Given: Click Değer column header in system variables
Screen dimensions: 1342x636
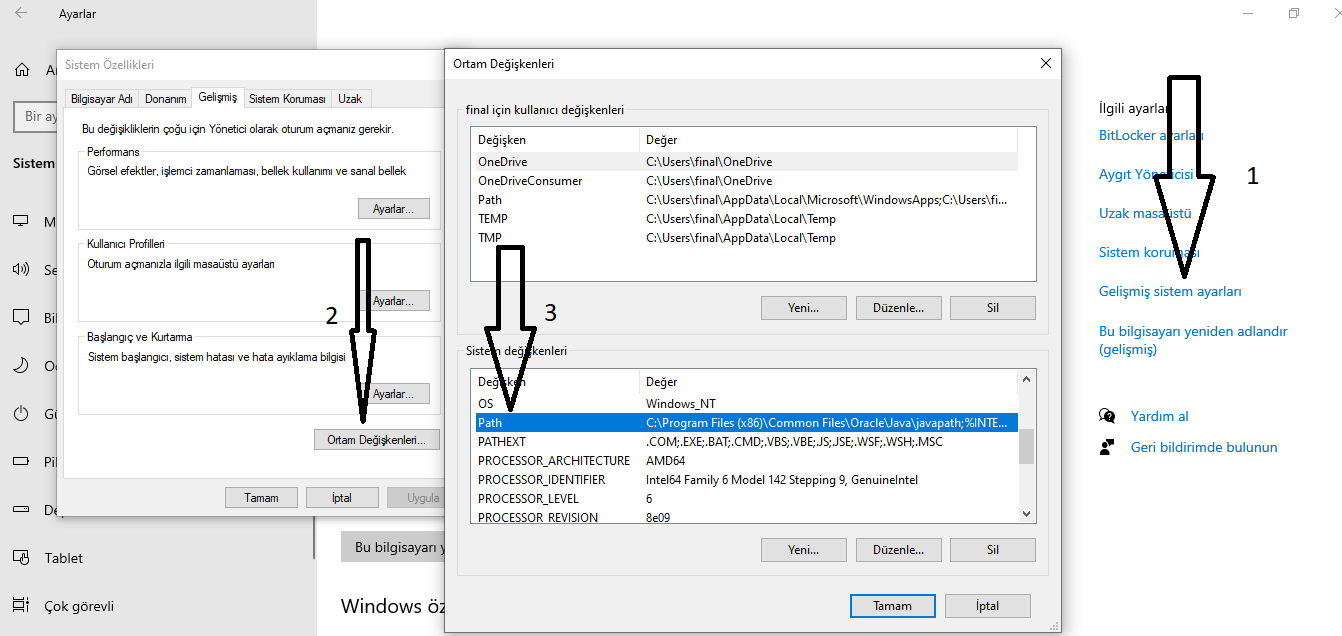Looking at the screenshot, I should click(x=828, y=382).
